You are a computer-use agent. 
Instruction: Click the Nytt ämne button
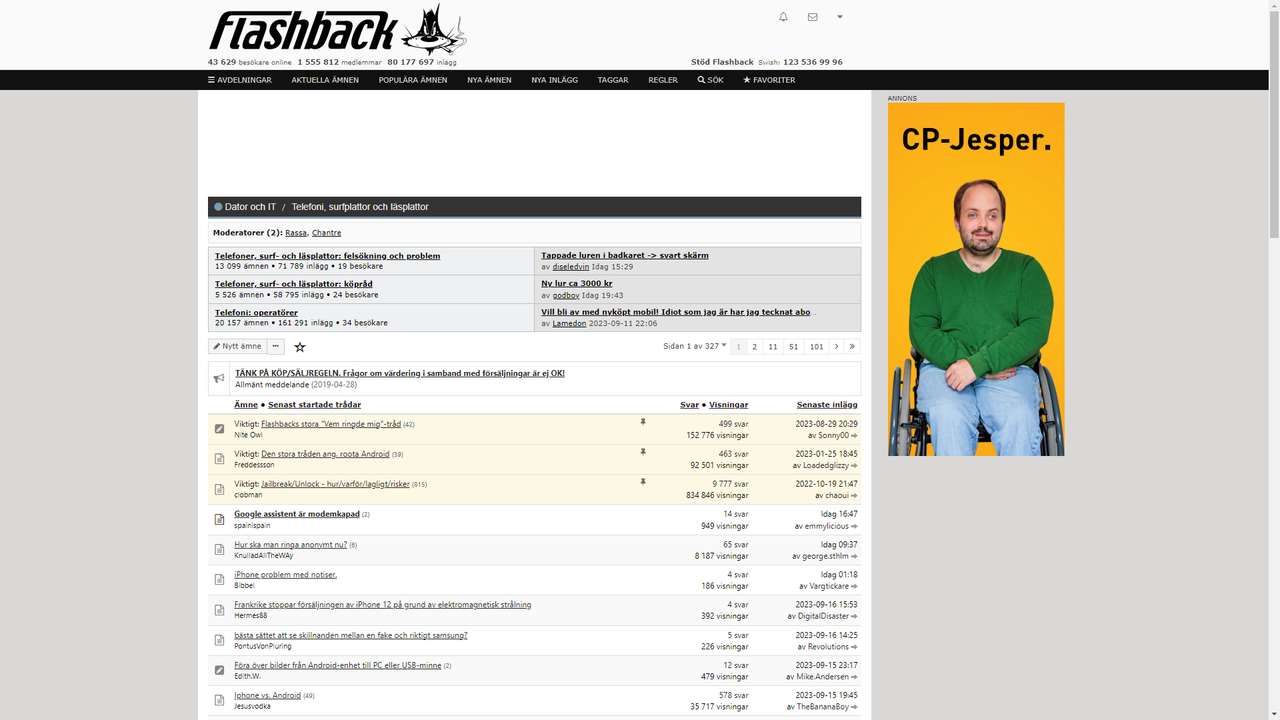pos(238,346)
